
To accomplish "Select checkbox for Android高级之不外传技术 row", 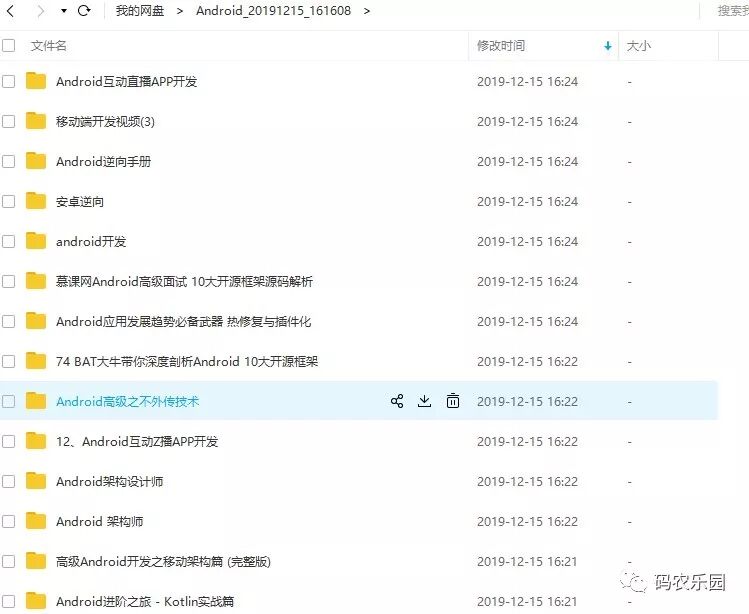I will pos(9,401).
